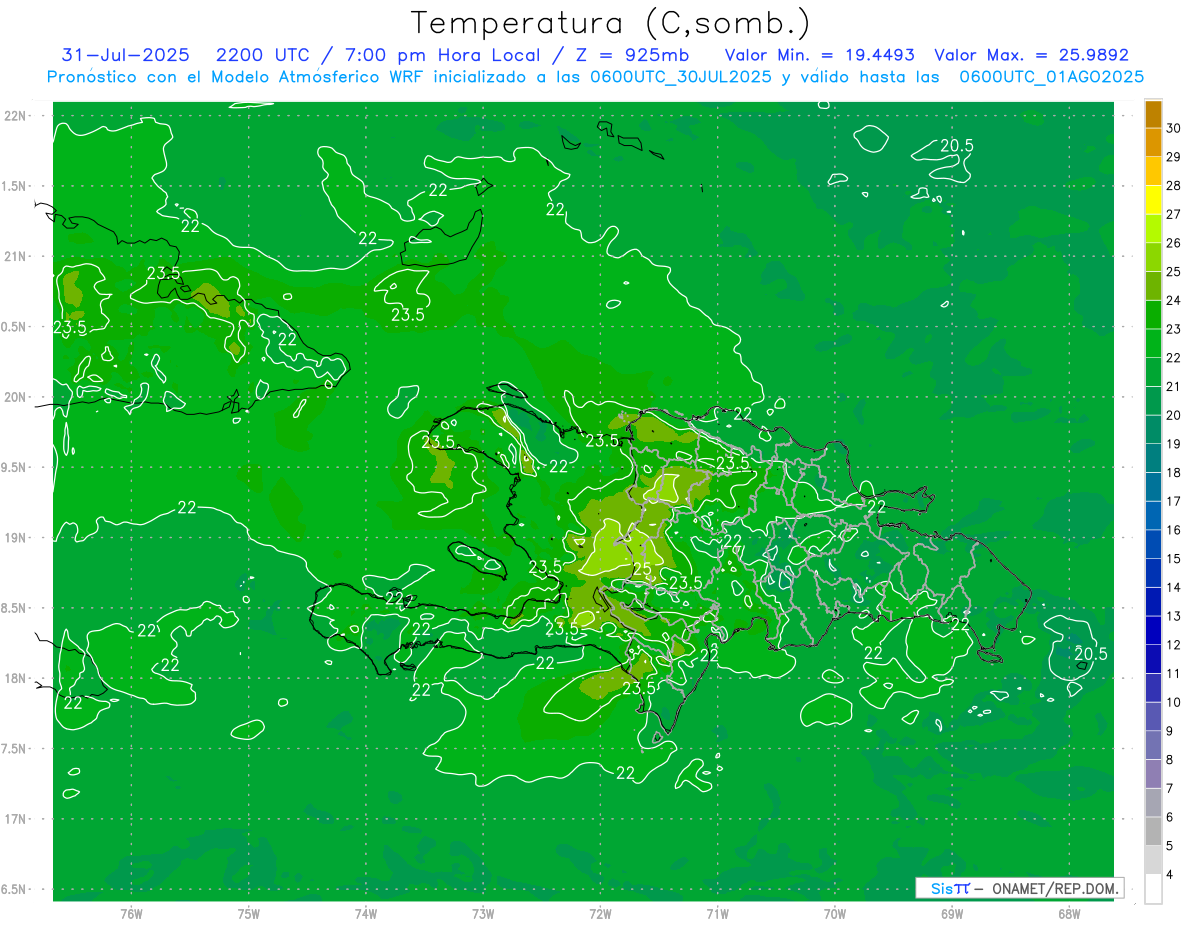Click 'Valor Max. = 25.9892' value

click(1031, 55)
